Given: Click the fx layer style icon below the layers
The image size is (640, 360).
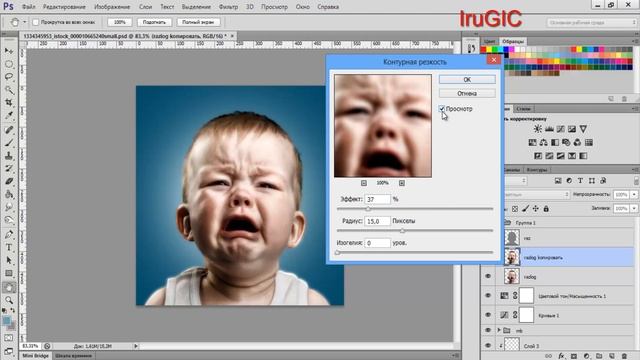Looking at the screenshot, I should (562, 356).
